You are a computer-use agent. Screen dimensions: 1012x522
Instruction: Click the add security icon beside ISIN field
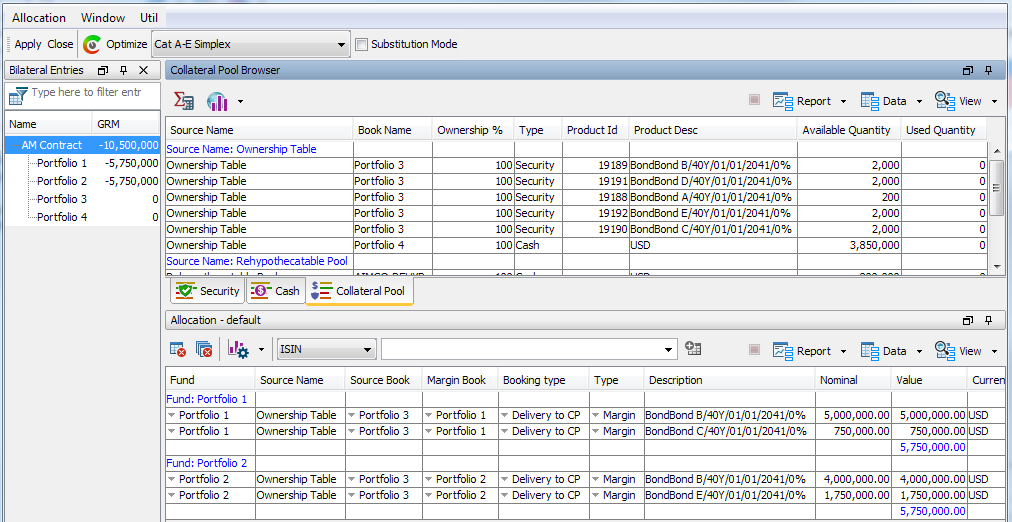point(694,348)
